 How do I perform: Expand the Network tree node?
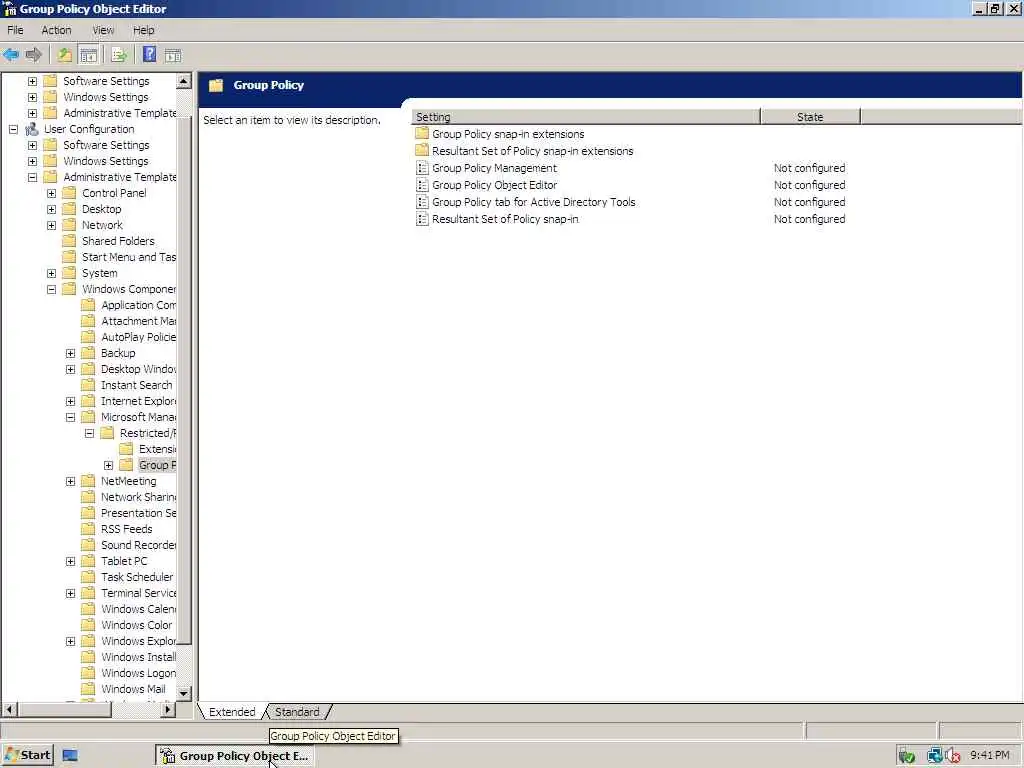pos(51,225)
